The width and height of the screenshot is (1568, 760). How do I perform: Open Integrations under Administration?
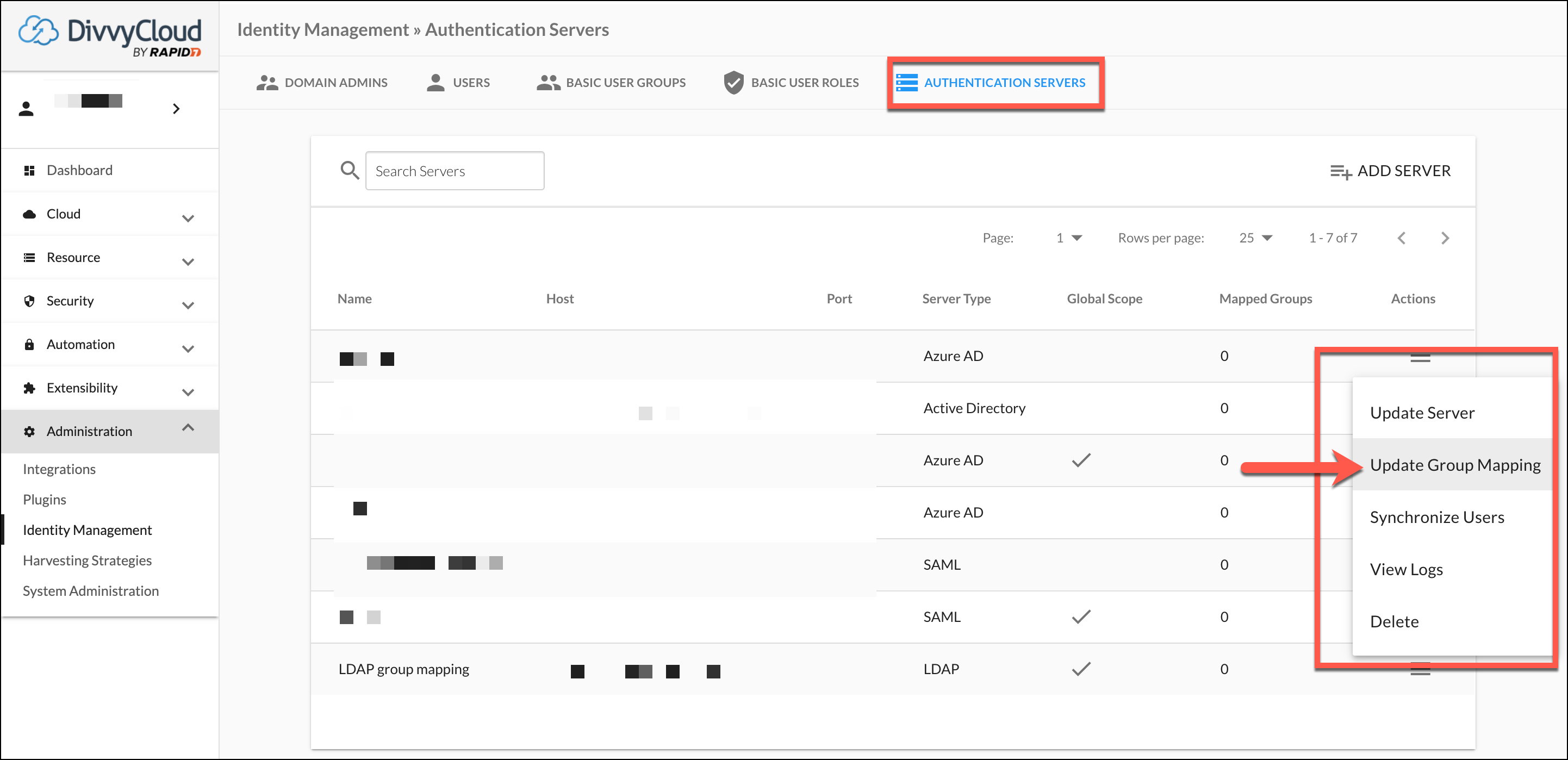(59, 469)
